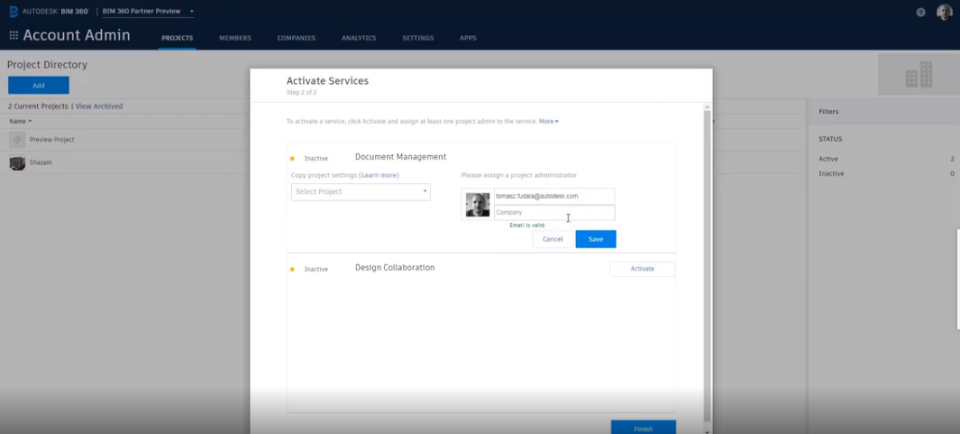Click the Shazam project thumbnail icon
Viewport: 960px width, 434px height.
click(x=17, y=163)
